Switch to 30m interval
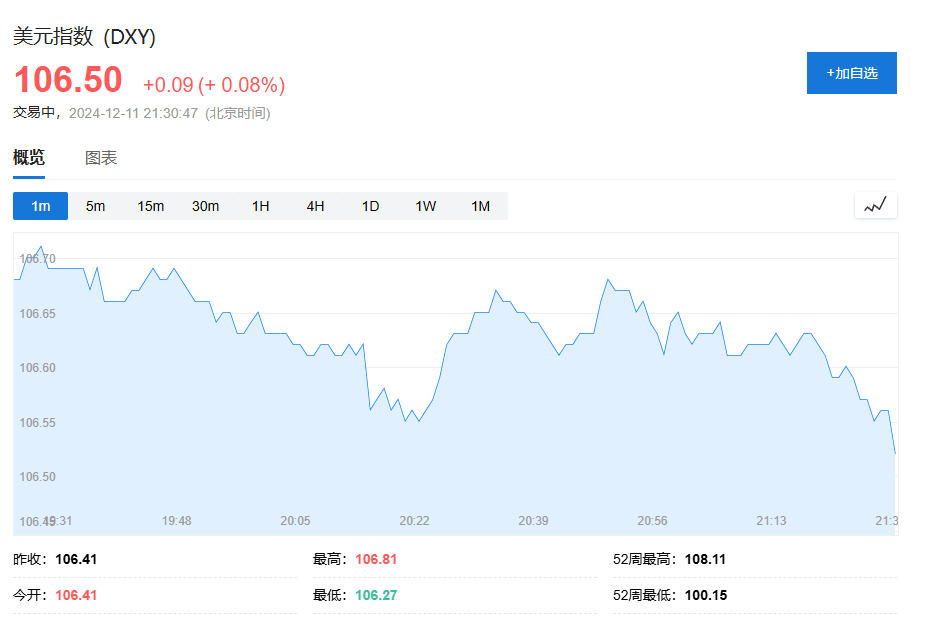 pos(205,206)
